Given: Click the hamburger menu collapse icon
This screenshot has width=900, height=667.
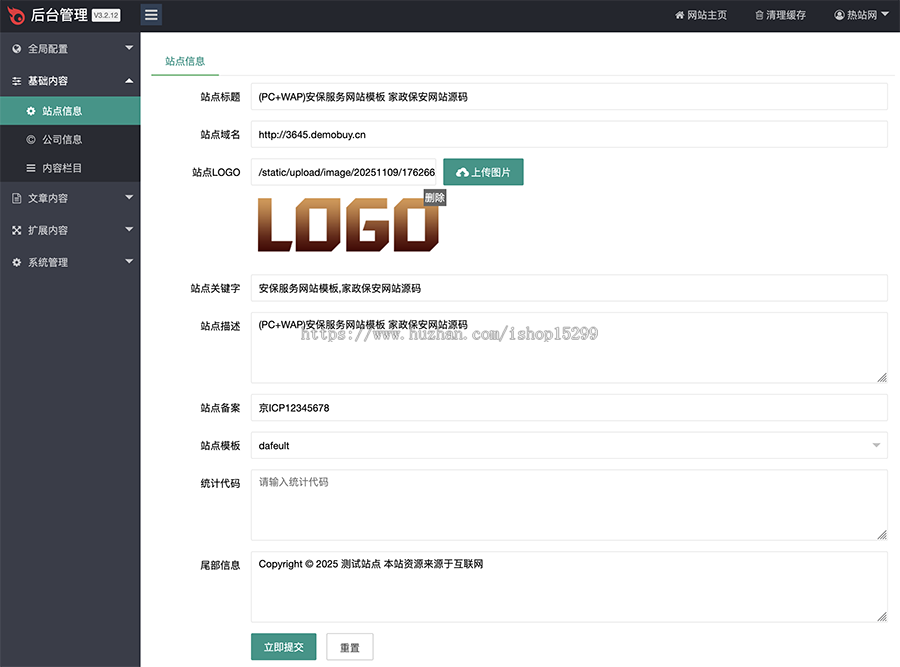Looking at the screenshot, I should click(150, 15).
